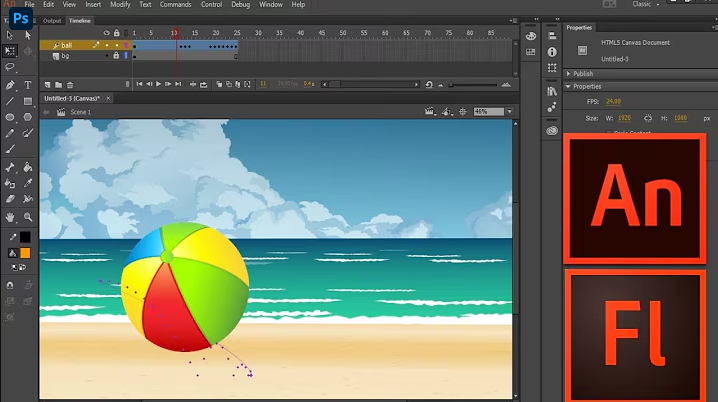
Task: Go to the first frame
Action: [139, 84]
